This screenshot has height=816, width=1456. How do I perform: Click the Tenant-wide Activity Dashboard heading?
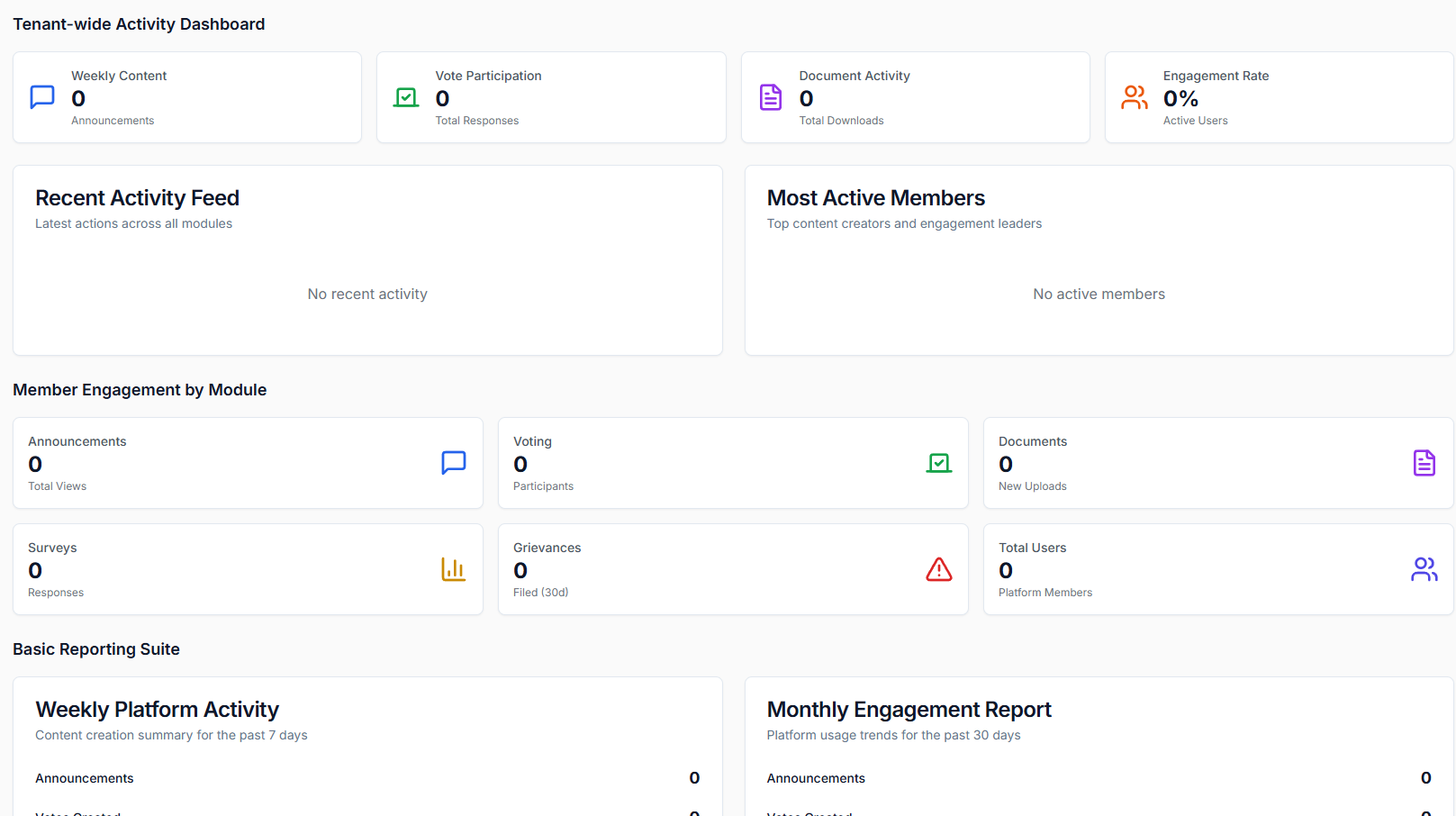pyautogui.click(x=139, y=23)
